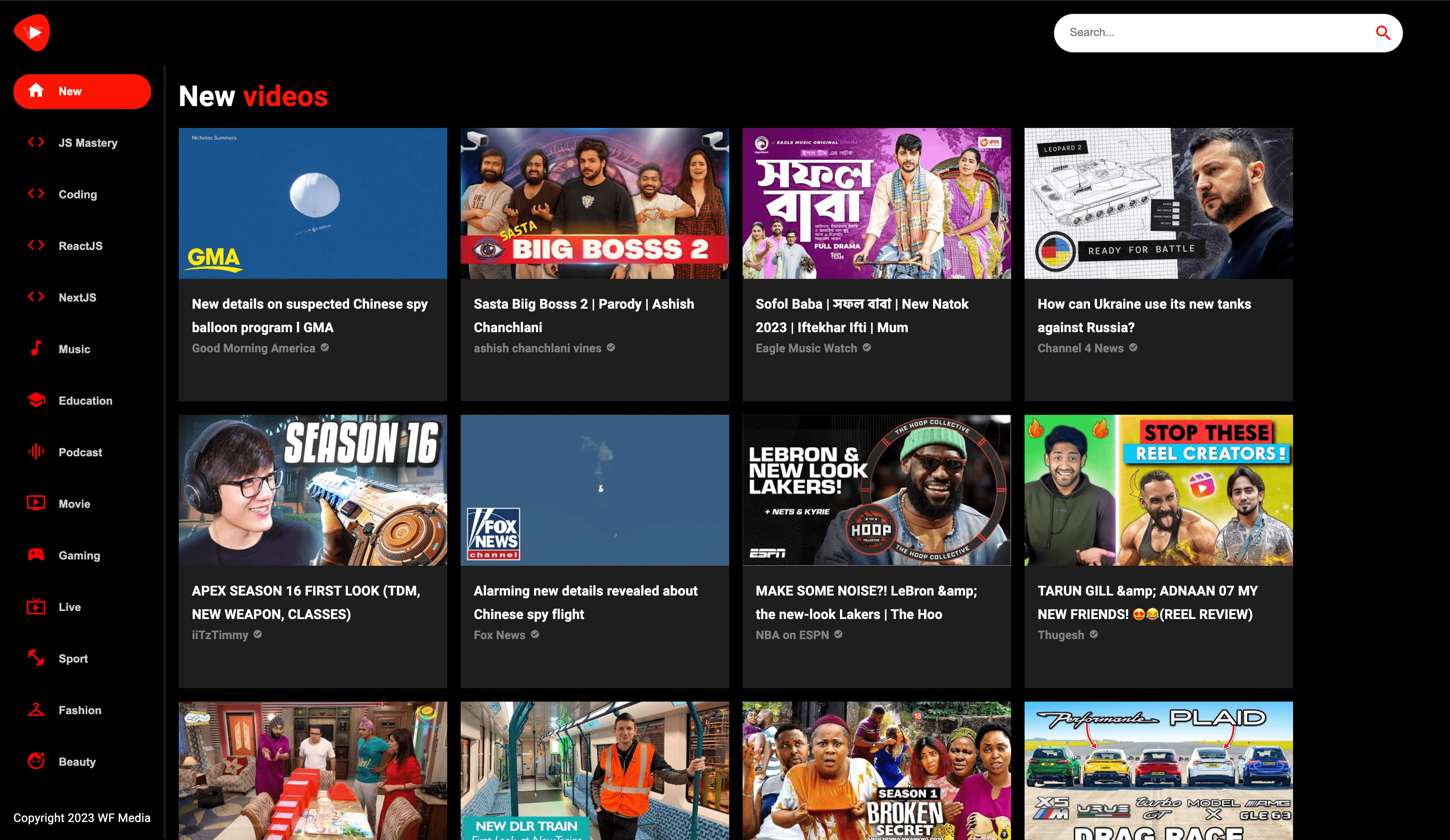Visit Good Morning America channel
Viewport: 1450px width, 840px height.
(x=253, y=348)
